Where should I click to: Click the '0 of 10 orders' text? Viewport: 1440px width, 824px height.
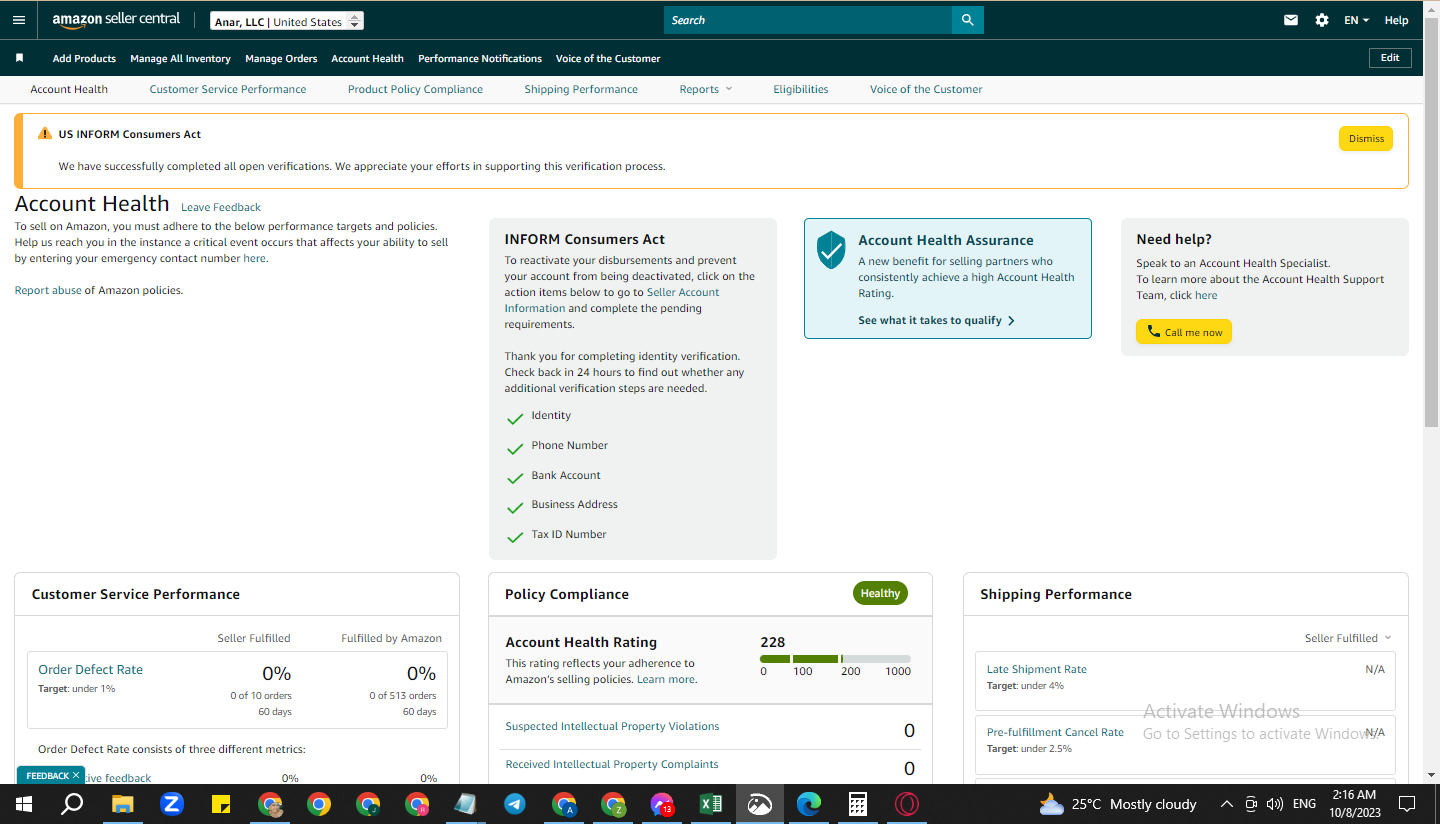[260, 695]
